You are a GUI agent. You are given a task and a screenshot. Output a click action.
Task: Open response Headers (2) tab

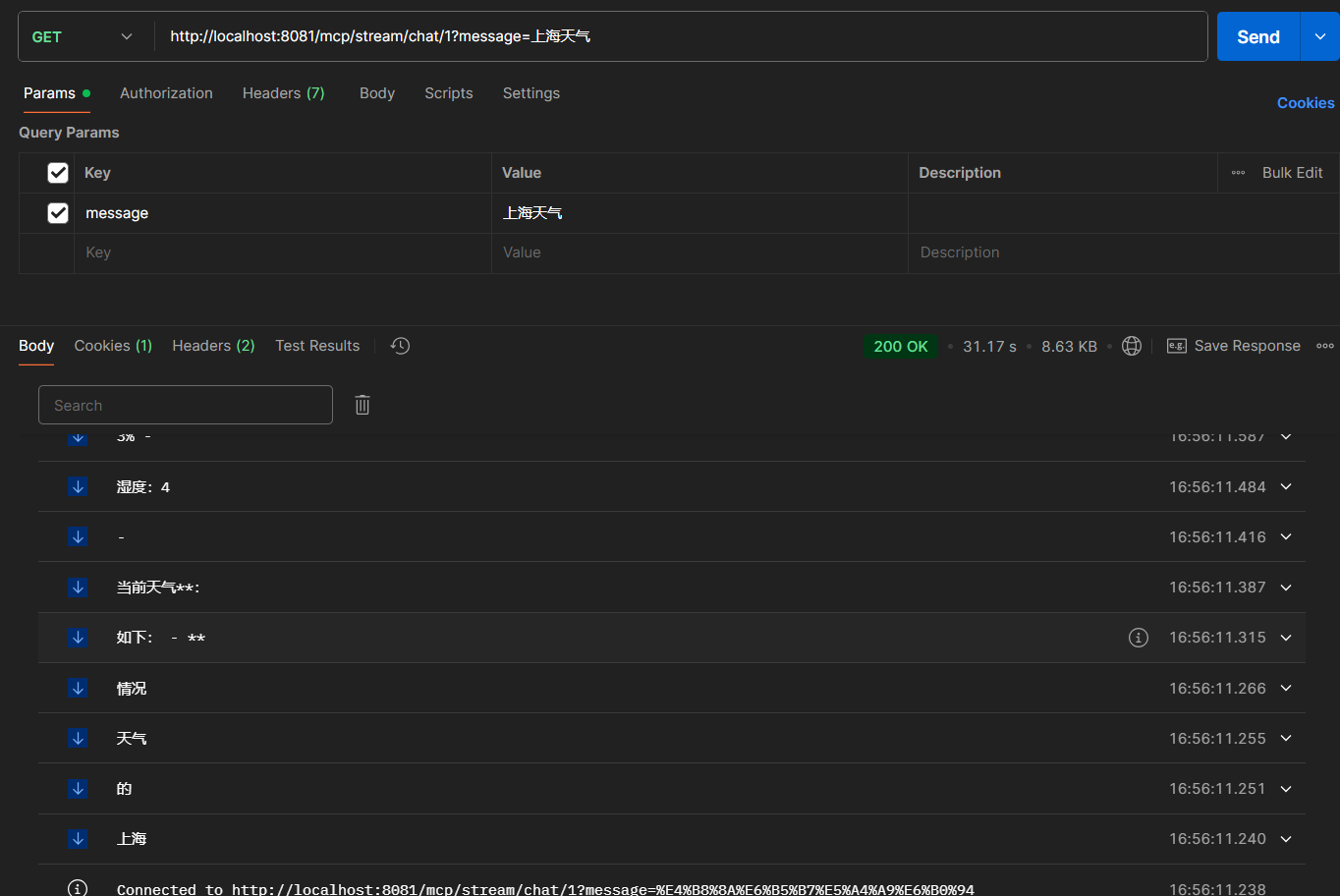213,346
